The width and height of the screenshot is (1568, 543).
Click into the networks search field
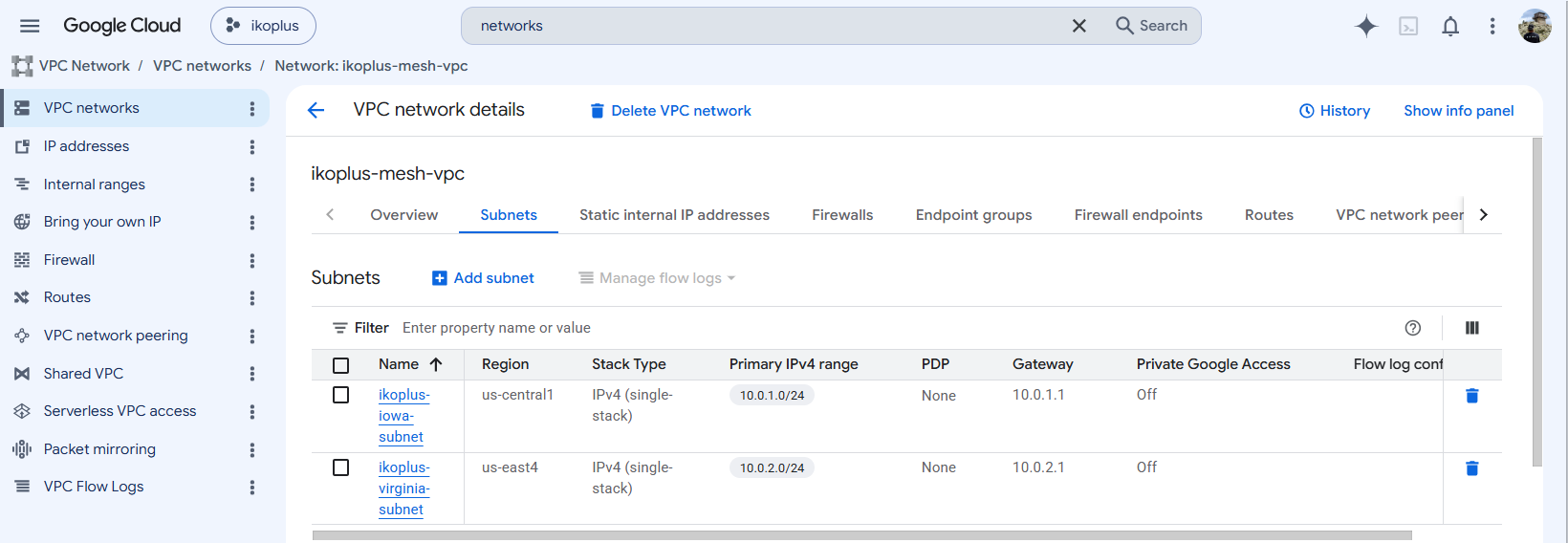(x=765, y=26)
